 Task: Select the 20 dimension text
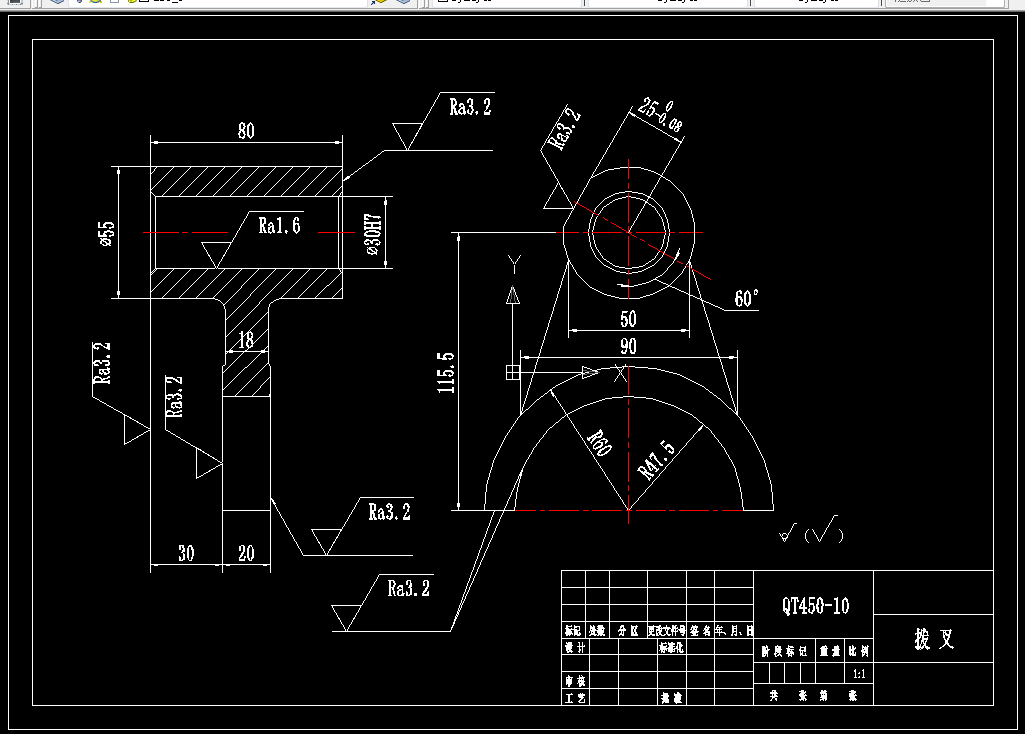pos(246,553)
